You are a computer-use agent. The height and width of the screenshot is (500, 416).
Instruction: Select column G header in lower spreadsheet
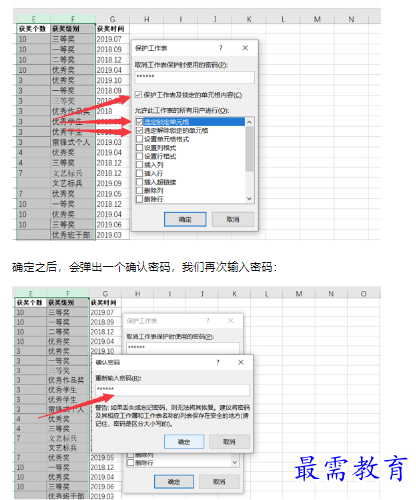(105, 294)
